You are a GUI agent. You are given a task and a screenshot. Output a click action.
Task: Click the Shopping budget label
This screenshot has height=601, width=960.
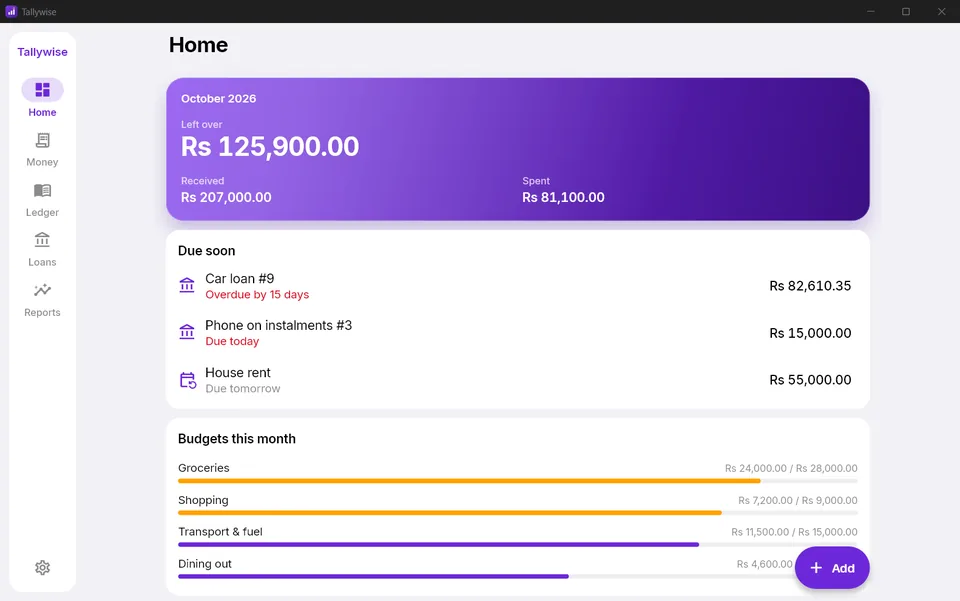tap(203, 500)
